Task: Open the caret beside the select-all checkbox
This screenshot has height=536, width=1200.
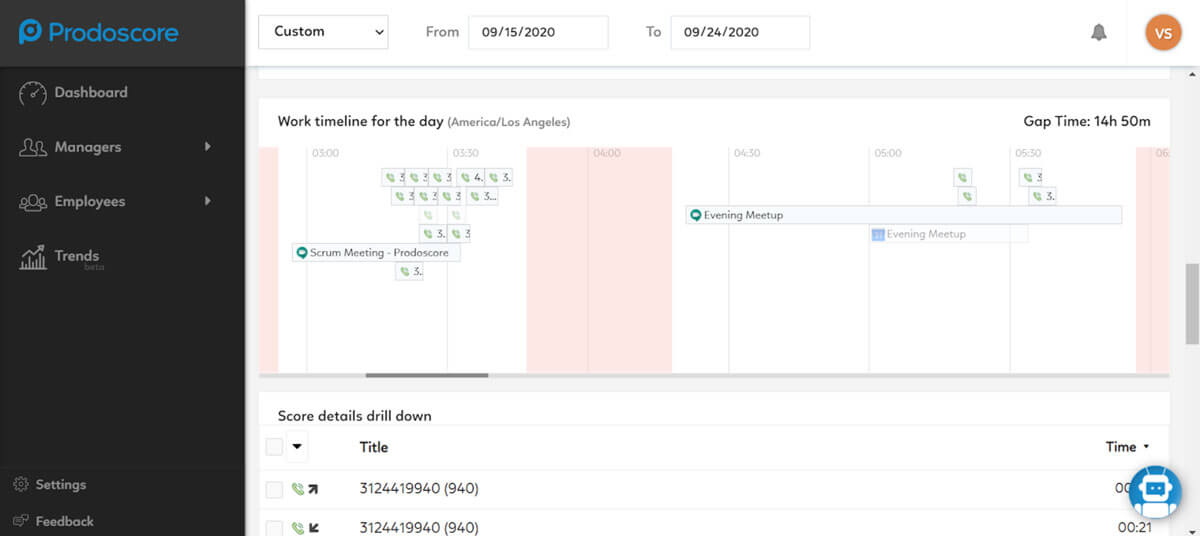Action: pyautogui.click(x=297, y=447)
